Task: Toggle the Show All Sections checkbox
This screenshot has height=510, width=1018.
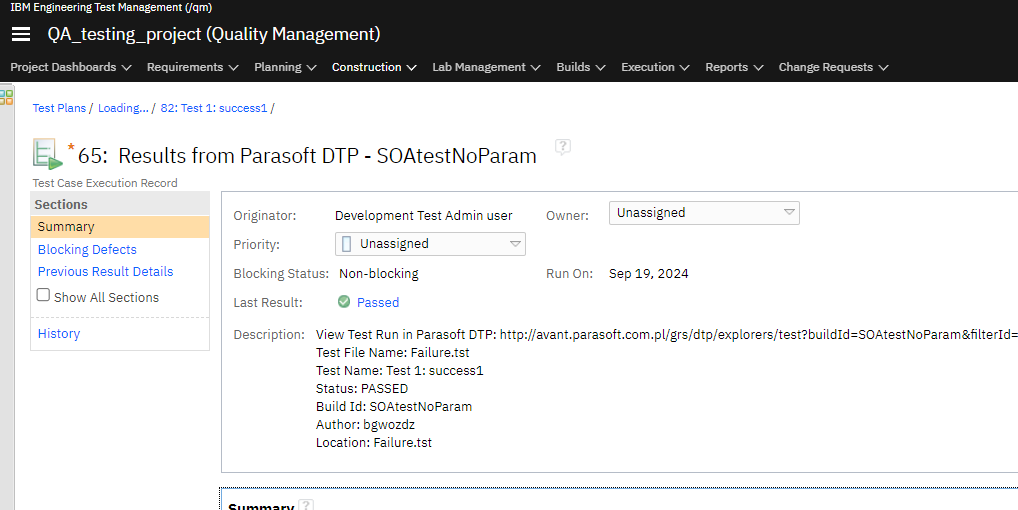Action: (43, 295)
